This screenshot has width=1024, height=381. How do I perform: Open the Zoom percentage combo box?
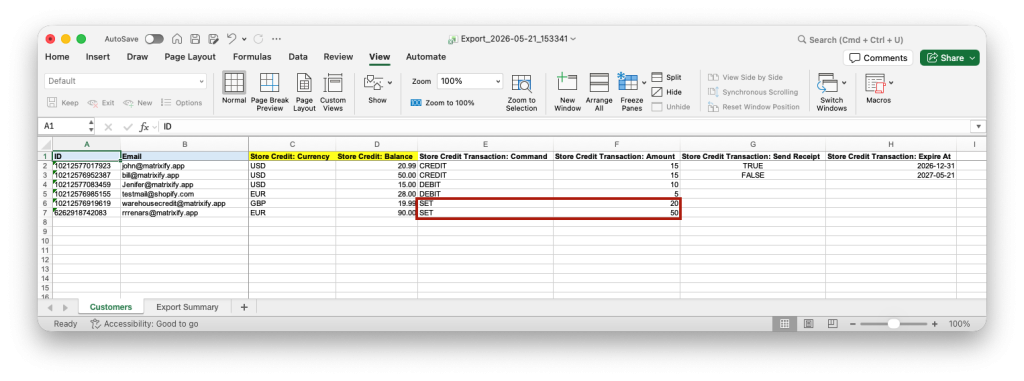[x=470, y=81]
